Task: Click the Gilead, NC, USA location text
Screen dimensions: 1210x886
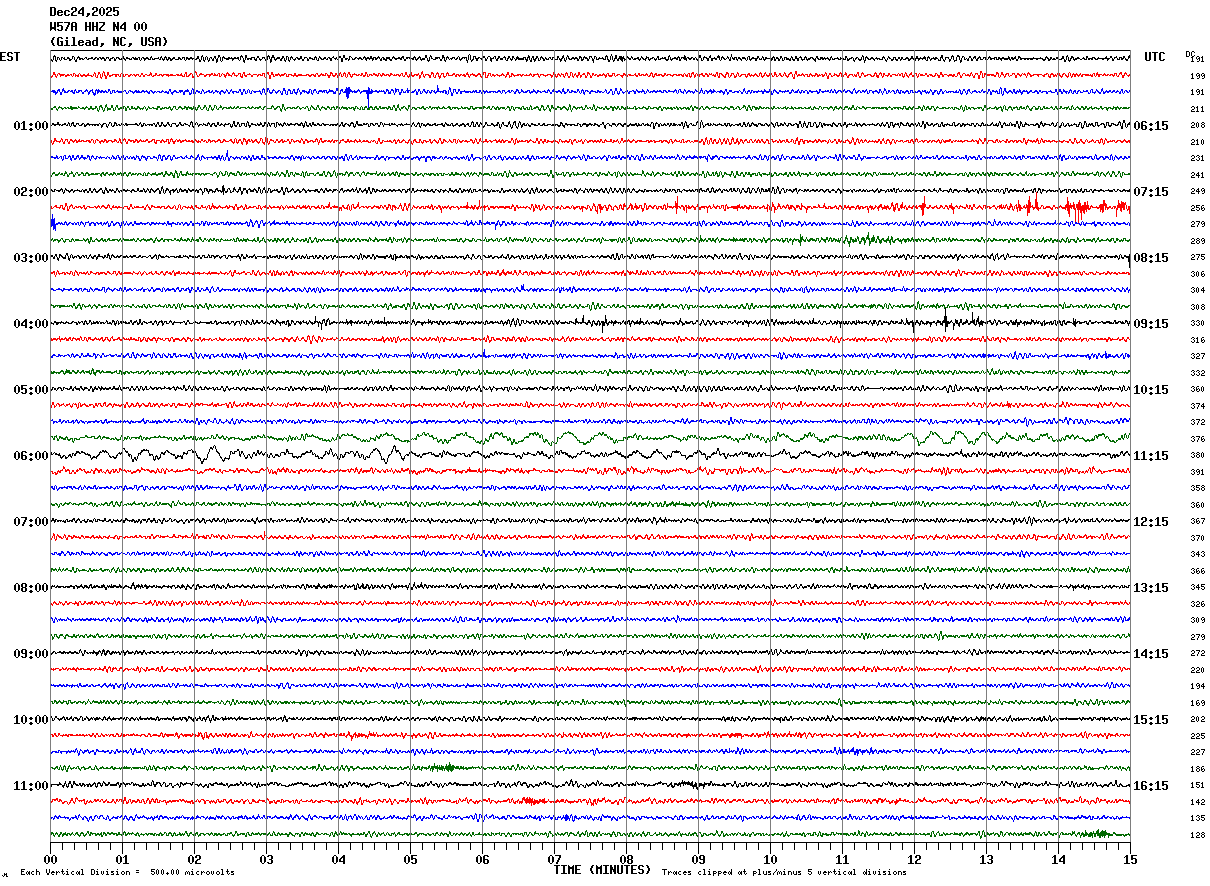Action: tap(109, 42)
